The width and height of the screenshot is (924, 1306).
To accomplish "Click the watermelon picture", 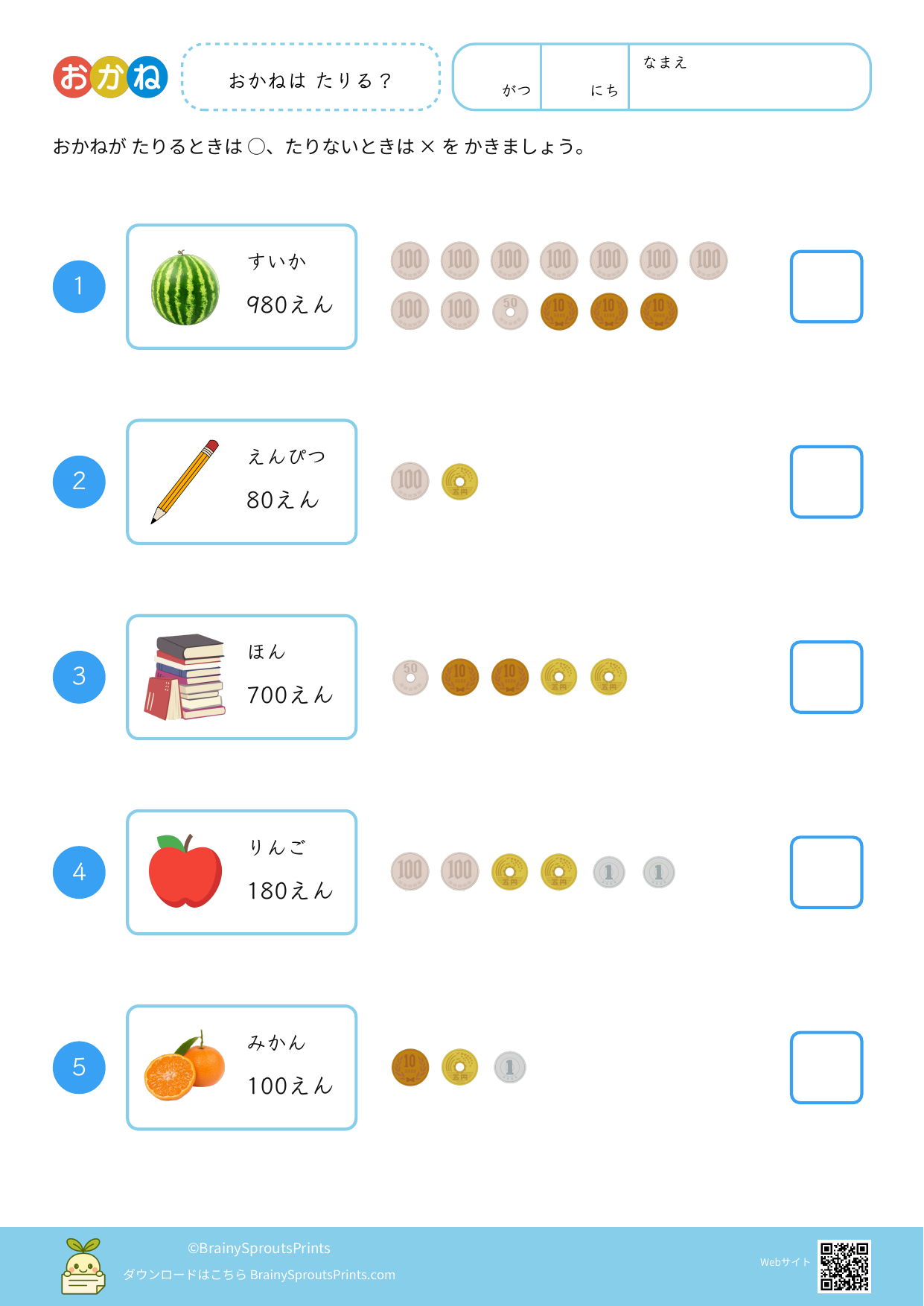I will pos(185,288).
